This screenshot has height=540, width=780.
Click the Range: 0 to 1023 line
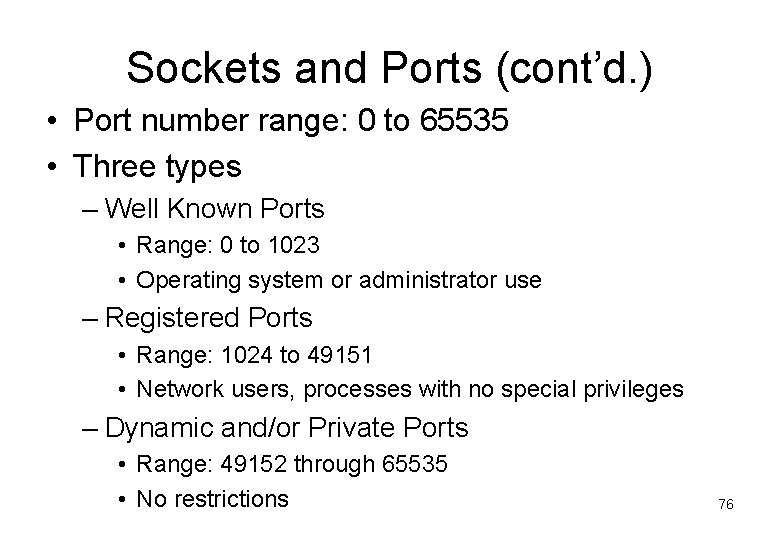(228, 245)
